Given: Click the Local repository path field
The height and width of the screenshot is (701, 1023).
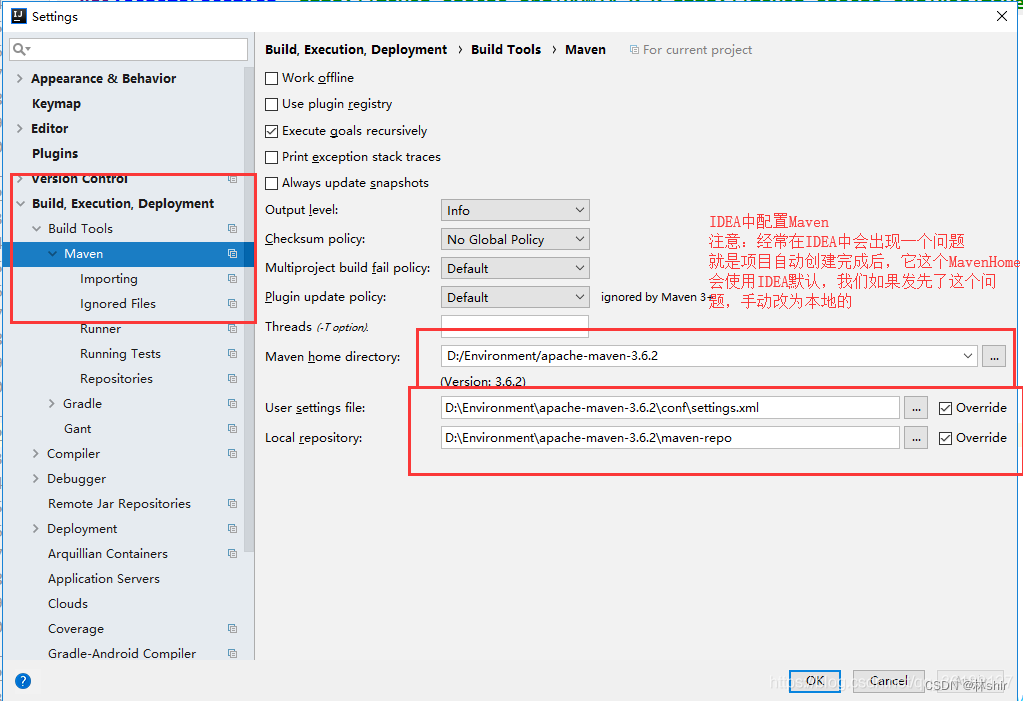Looking at the screenshot, I should click(x=670, y=438).
